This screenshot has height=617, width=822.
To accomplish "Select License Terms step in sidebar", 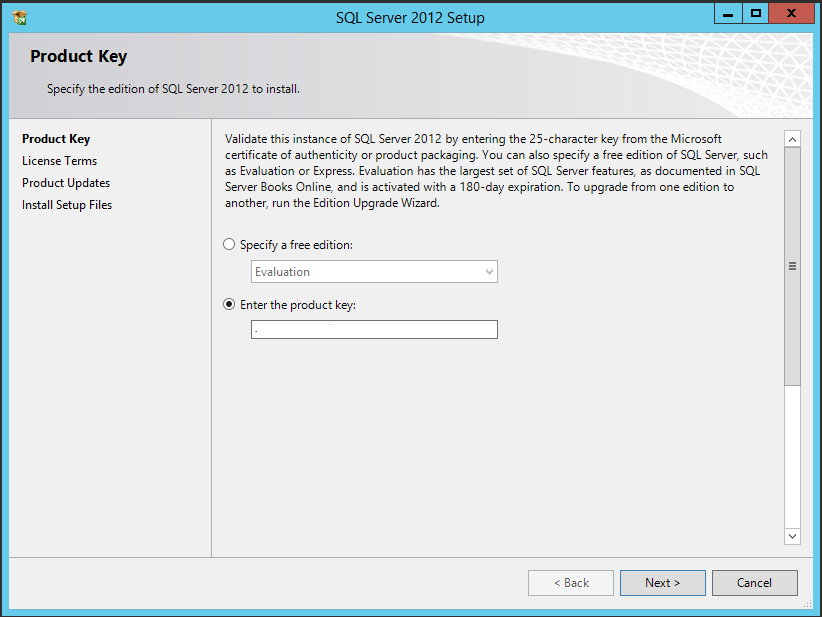I will click(59, 161).
